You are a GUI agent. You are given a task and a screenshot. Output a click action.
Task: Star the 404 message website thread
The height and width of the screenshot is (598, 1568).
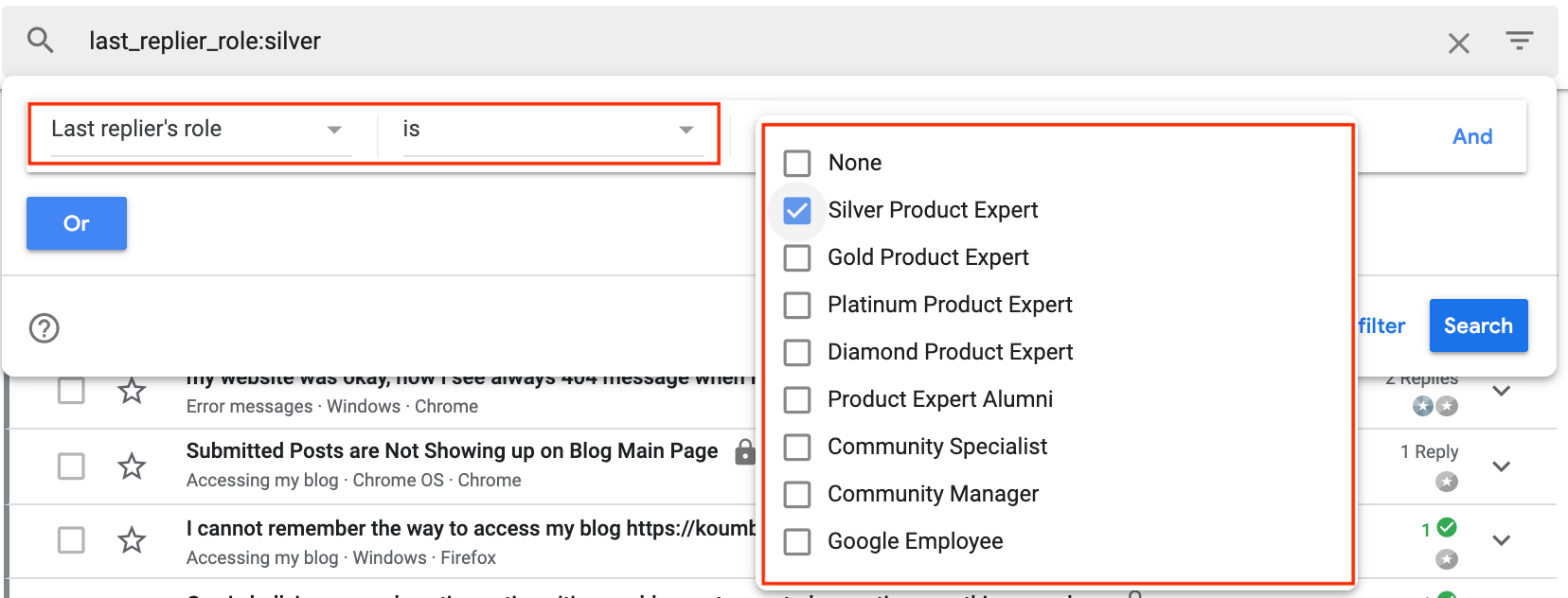(x=132, y=391)
